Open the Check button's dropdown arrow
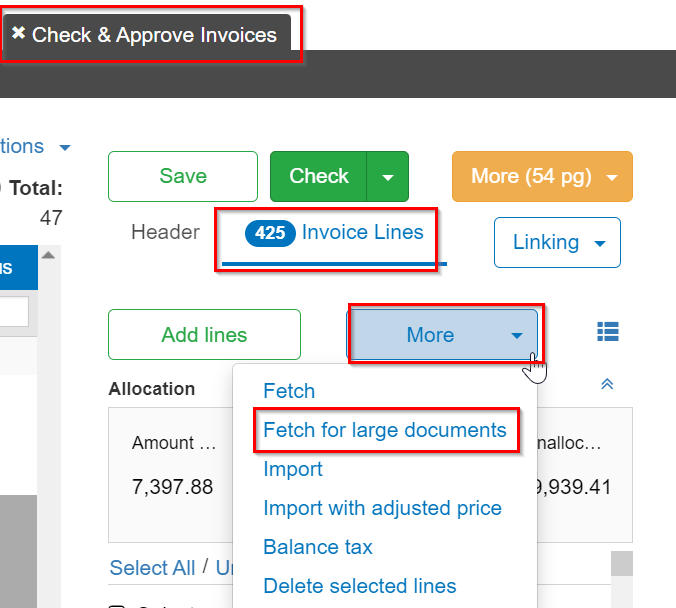 click(388, 177)
